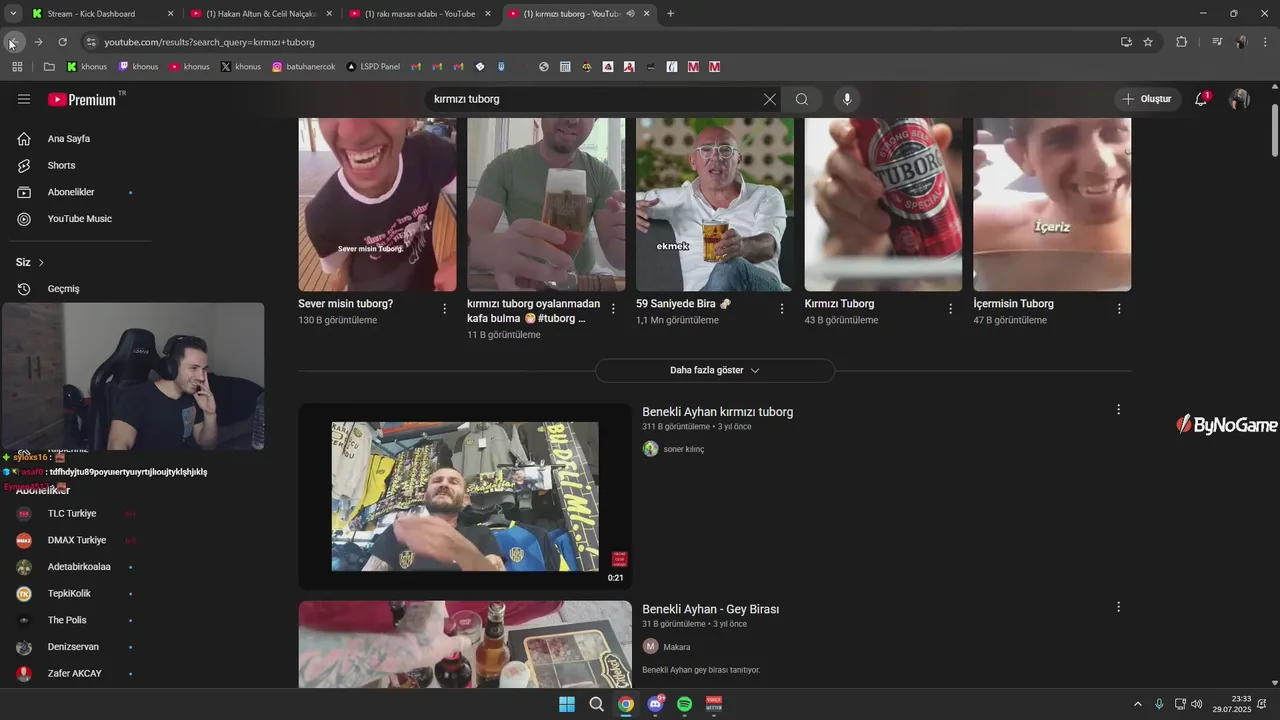Start voice search with microphone icon

click(x=847, y=99)
